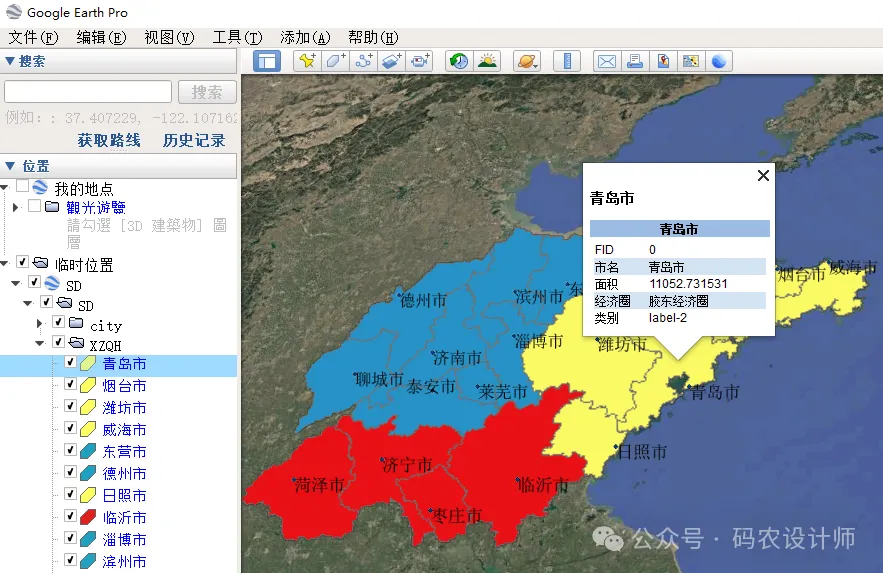The width and height of the screenshot is (883, 573).
Task: Toggle the sunlight display icon
Action: 487,61
